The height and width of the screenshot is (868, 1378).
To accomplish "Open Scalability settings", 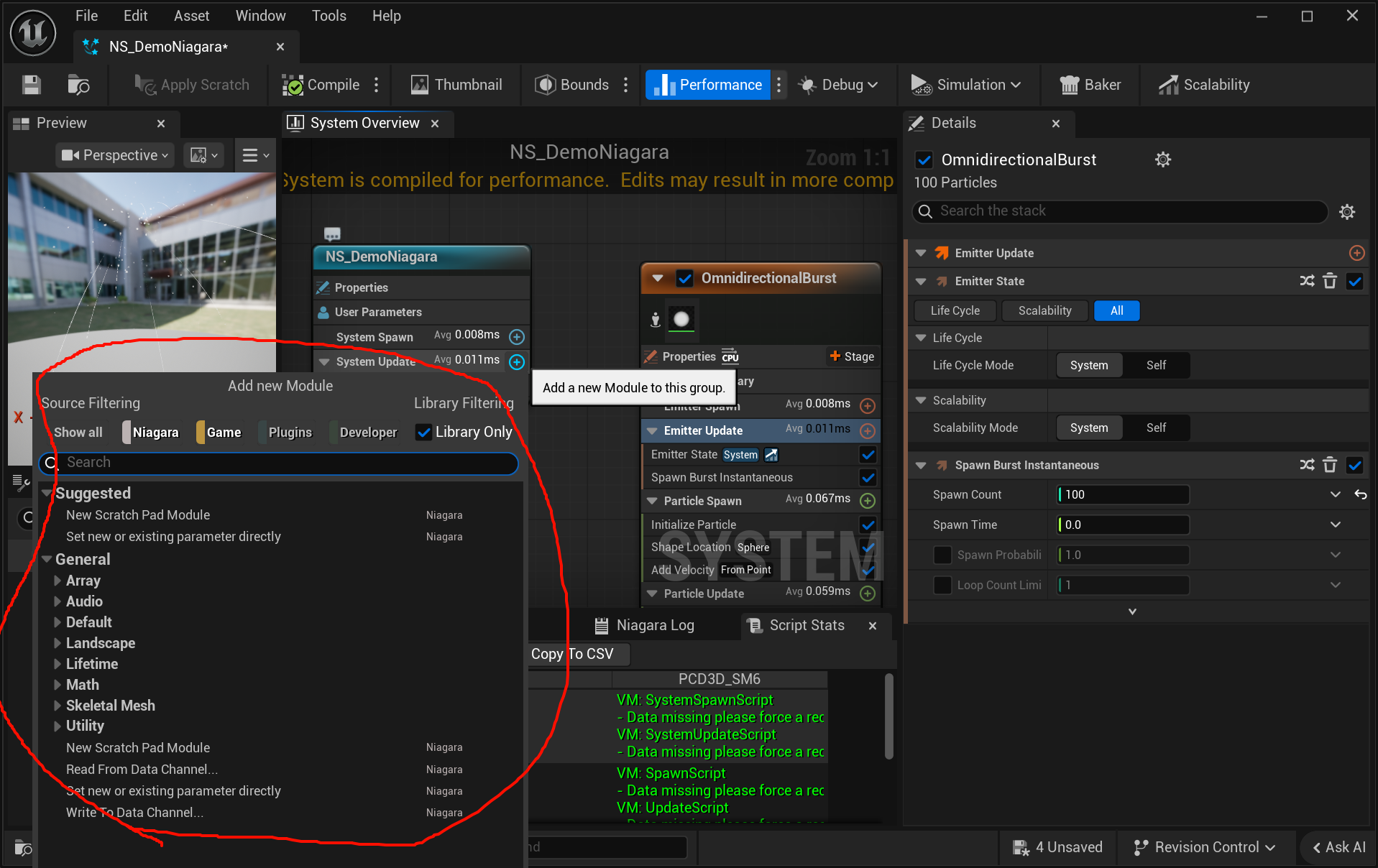I will click(1204, 85).
